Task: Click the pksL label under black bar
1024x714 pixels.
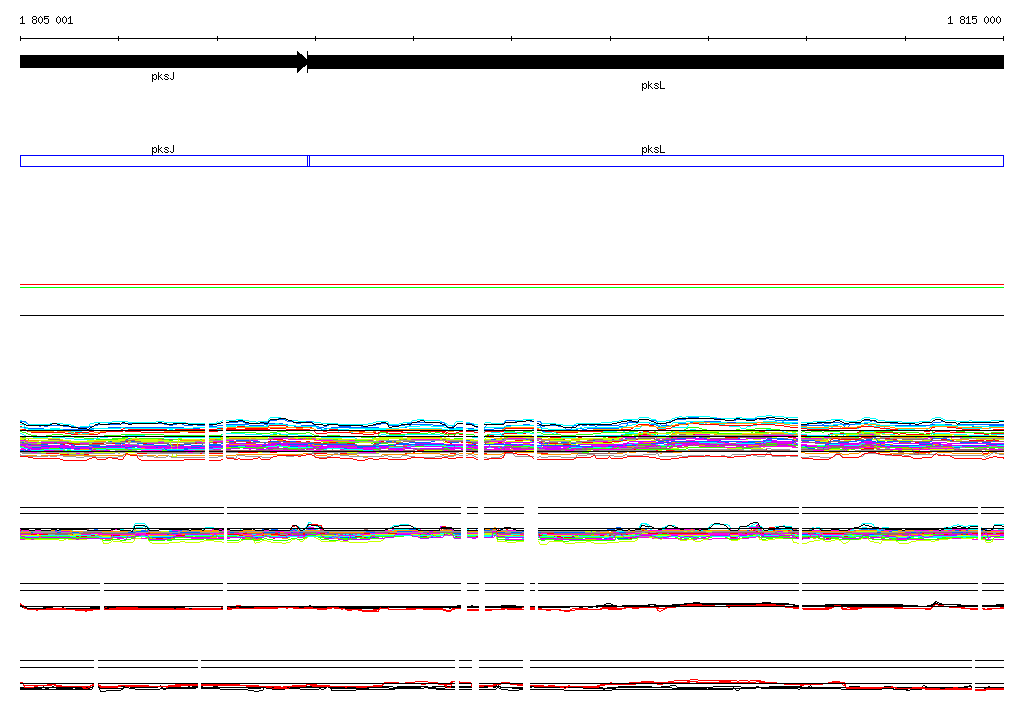Action: (653, 86)
